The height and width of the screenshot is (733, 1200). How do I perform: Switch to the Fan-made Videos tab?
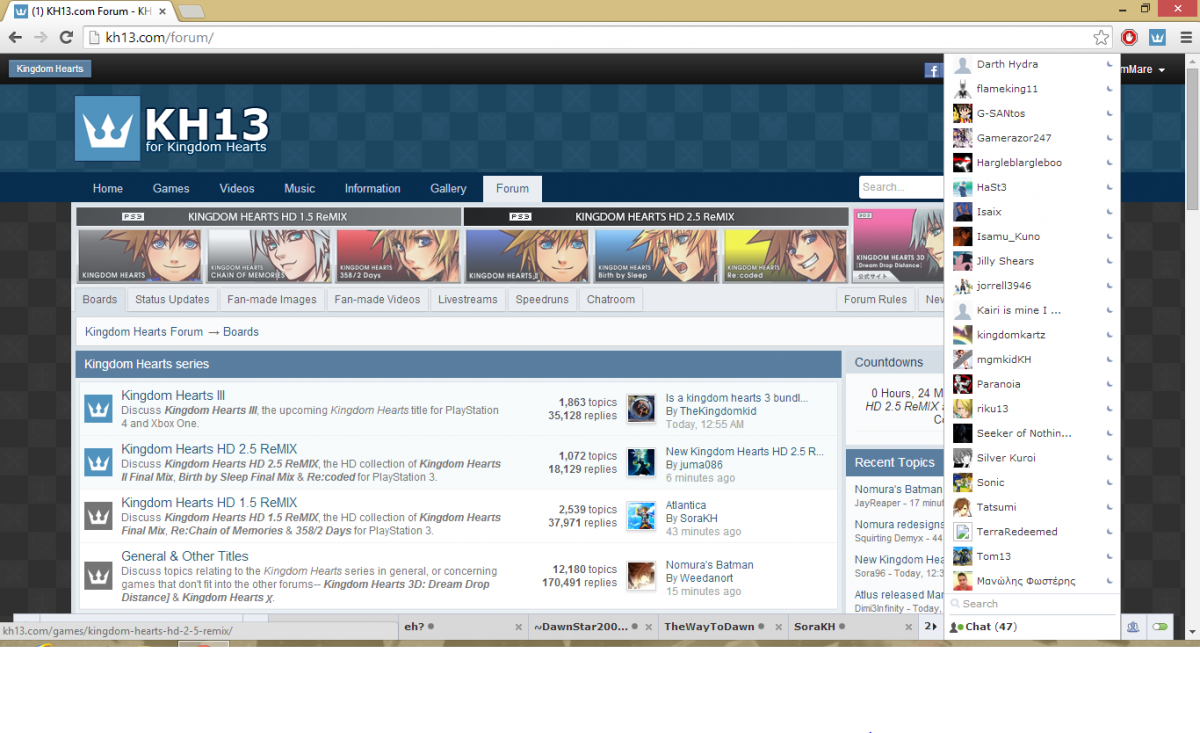[377, 299]
